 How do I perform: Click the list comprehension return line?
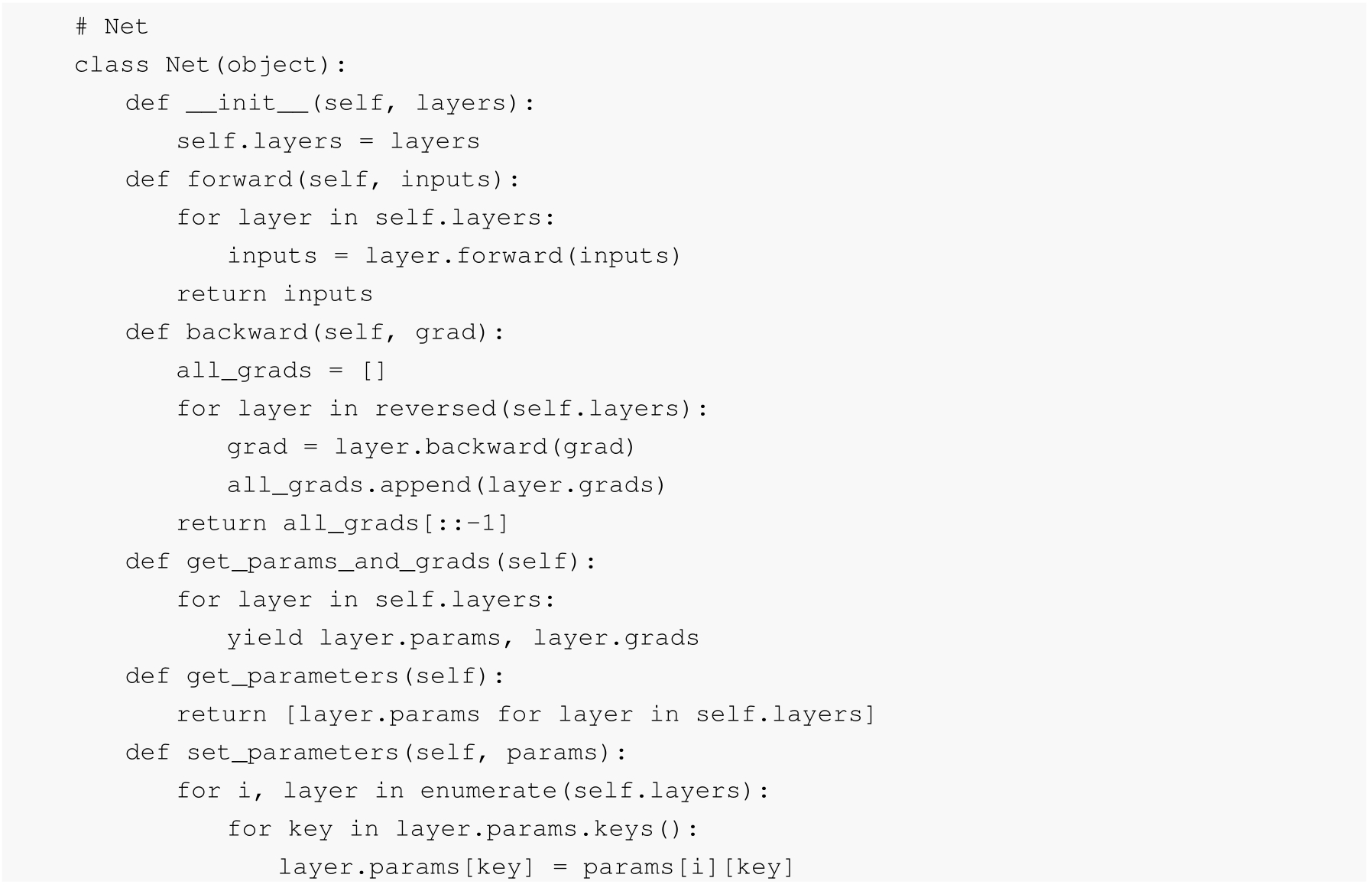[526, 714]
